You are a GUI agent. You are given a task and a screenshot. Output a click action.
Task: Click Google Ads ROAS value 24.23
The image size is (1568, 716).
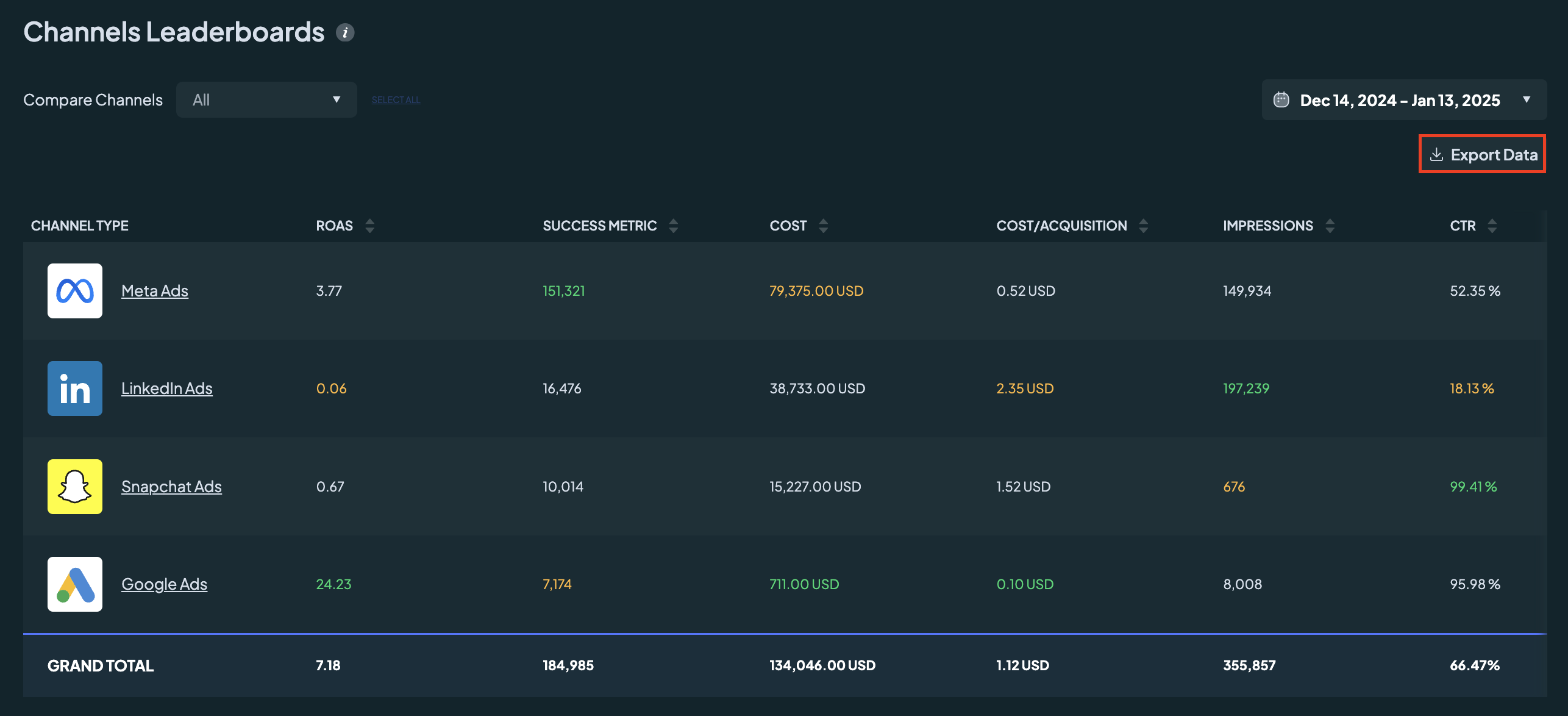click(x=333, y=584)
